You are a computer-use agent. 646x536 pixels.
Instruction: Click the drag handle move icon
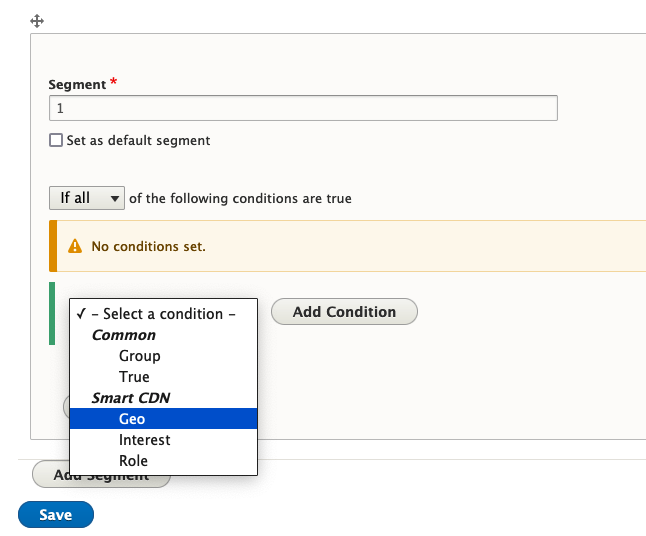pos(37,20)
